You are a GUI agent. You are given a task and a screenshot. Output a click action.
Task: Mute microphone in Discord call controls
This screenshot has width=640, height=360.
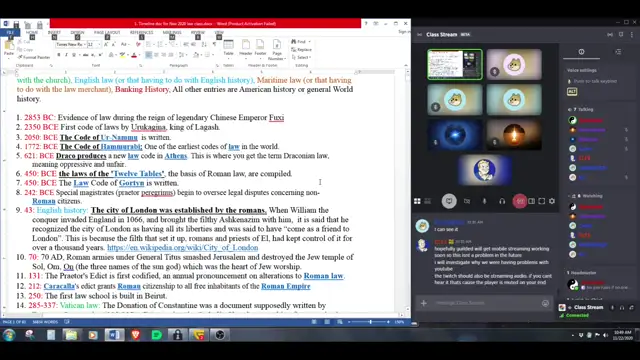484,201
